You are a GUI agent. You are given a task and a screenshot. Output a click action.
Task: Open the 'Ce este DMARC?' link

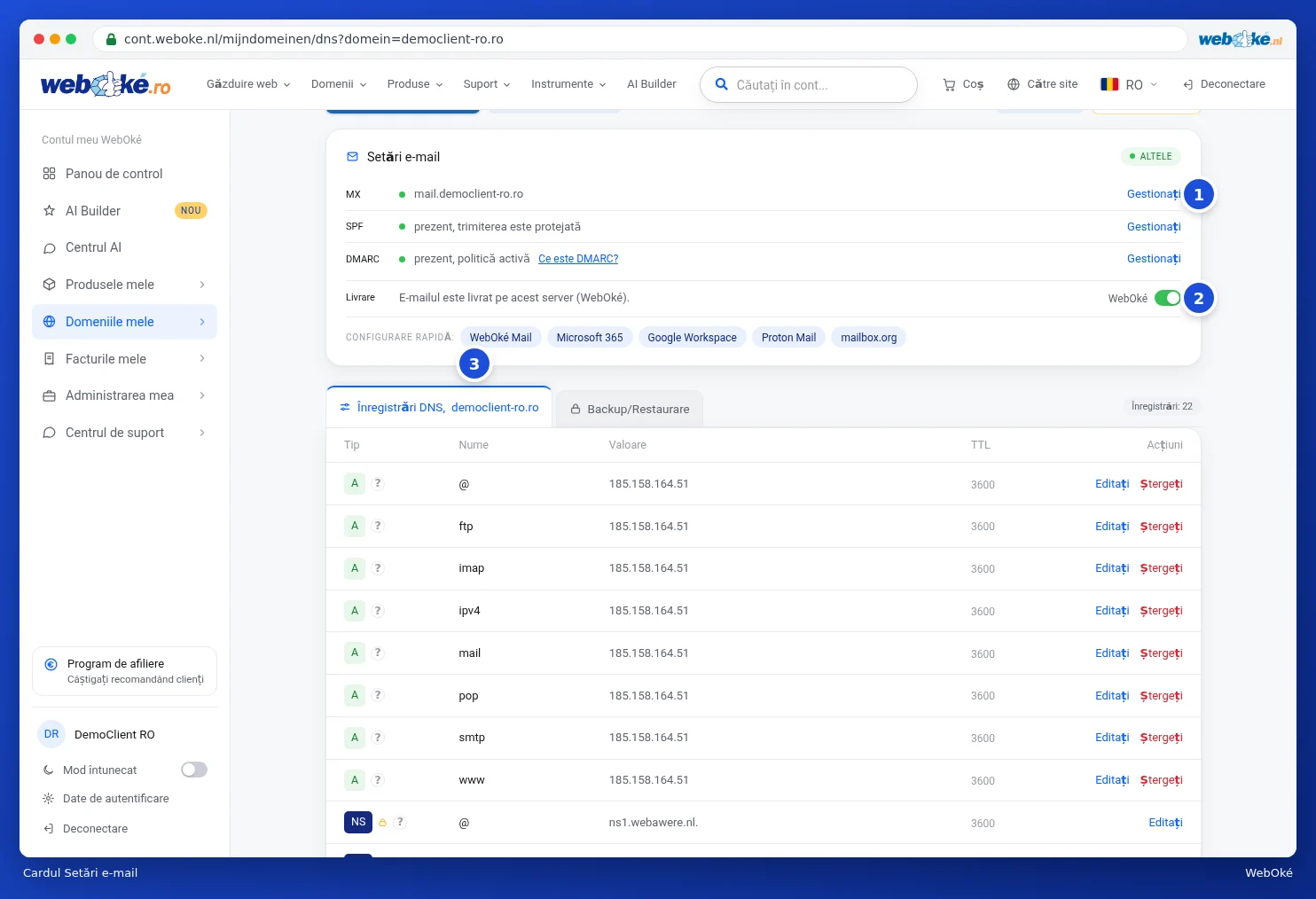point(578,259)
